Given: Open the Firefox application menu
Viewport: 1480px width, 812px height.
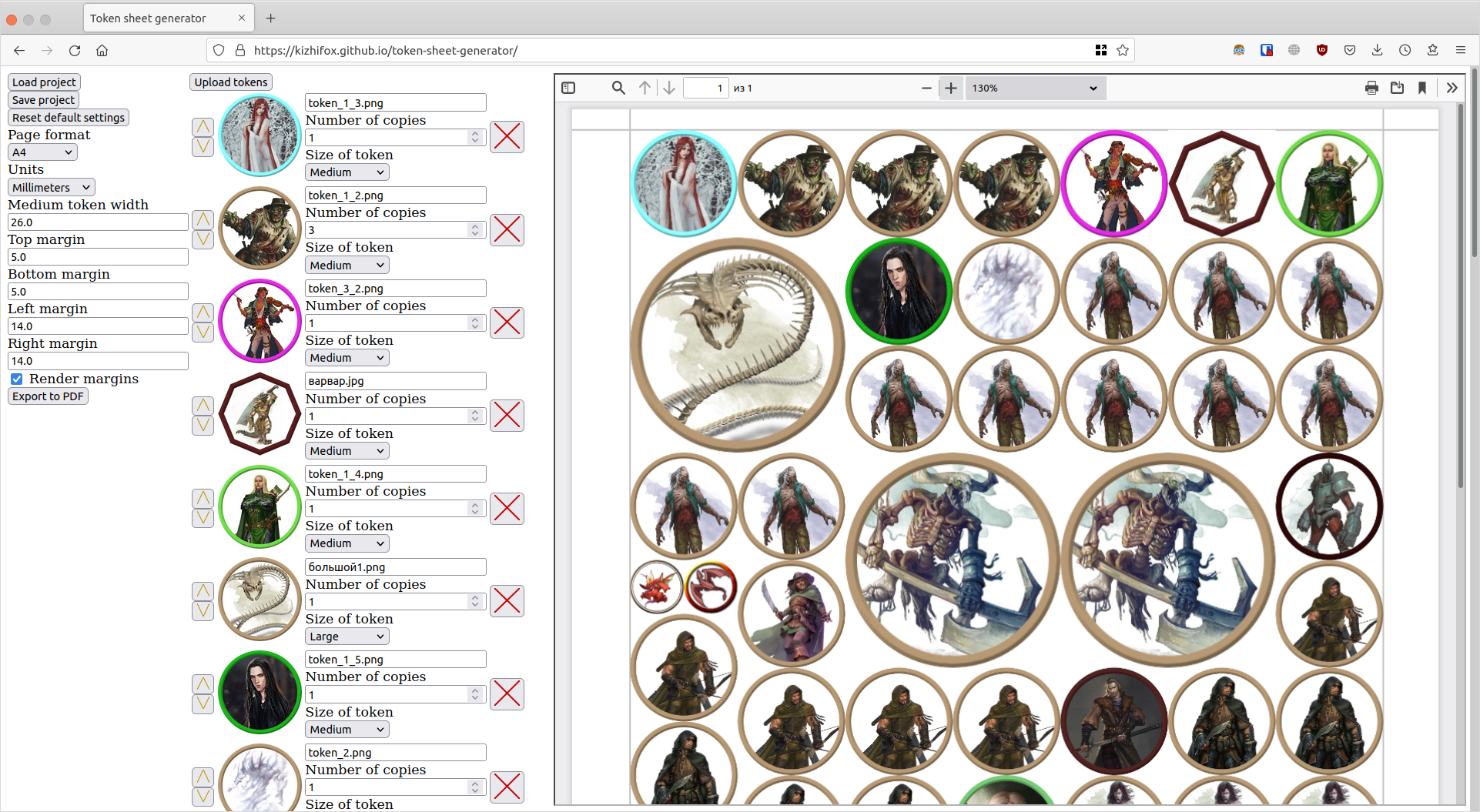Looking at the screenshot, I should (1460, 50).
